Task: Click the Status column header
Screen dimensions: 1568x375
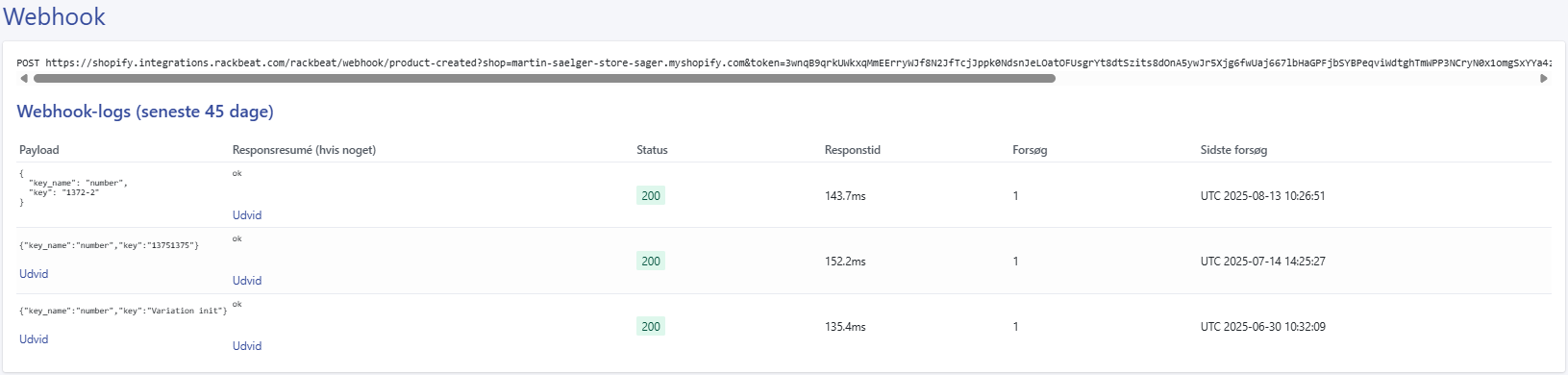Action: tap(652, 150)
